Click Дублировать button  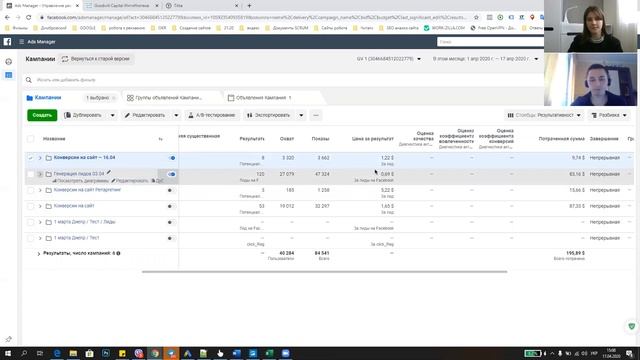pos(83,116)
